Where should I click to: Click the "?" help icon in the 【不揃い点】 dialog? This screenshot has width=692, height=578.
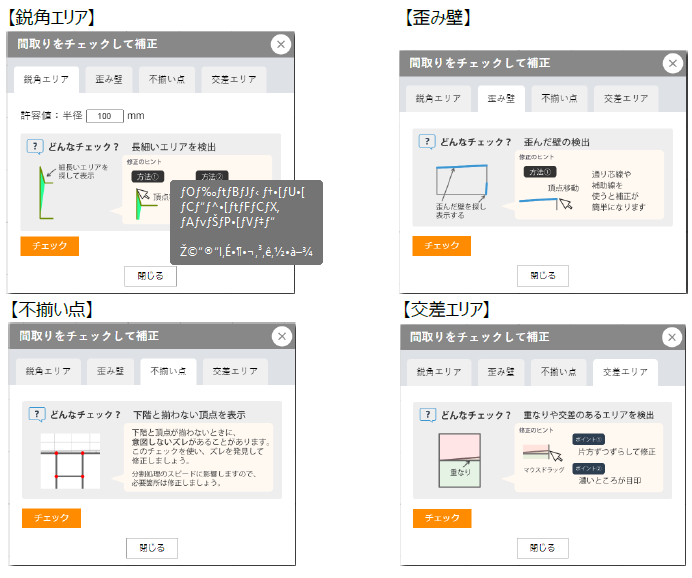coord(36,413)
